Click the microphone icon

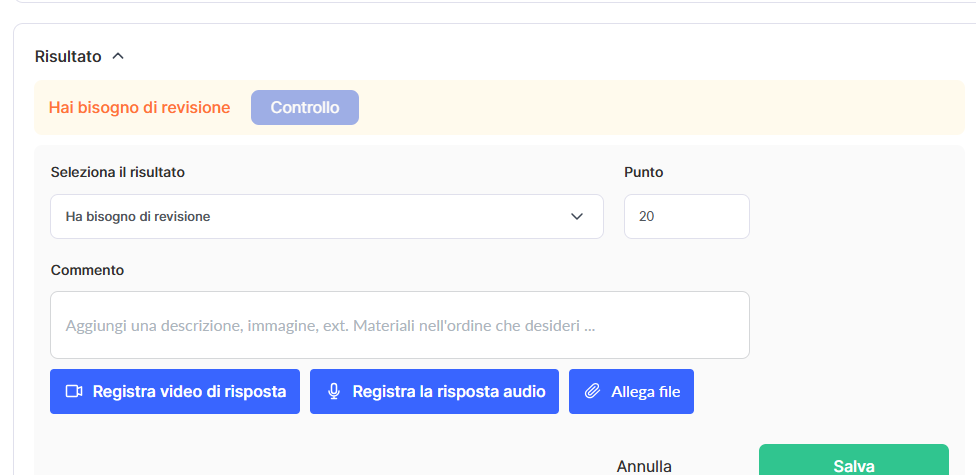pos(334,391)
